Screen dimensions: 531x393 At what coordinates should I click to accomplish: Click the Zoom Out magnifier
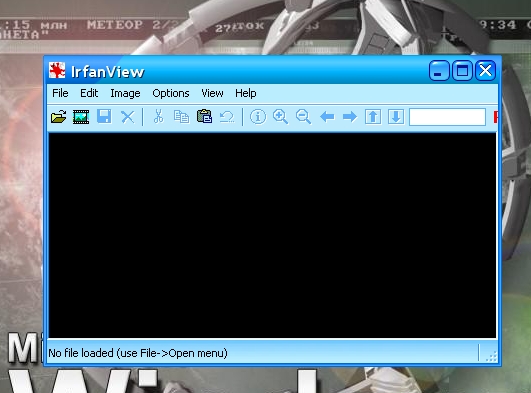coord(303,117)
